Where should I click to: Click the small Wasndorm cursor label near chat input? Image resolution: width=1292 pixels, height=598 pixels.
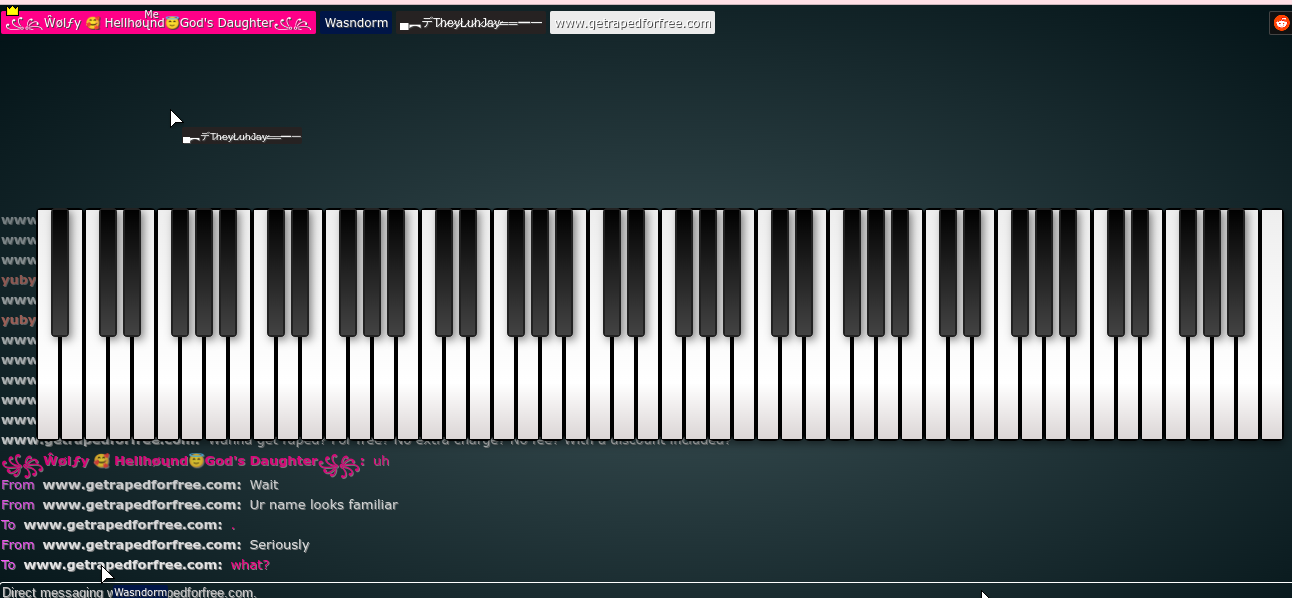pyautogui.click(x=140, y=592)
